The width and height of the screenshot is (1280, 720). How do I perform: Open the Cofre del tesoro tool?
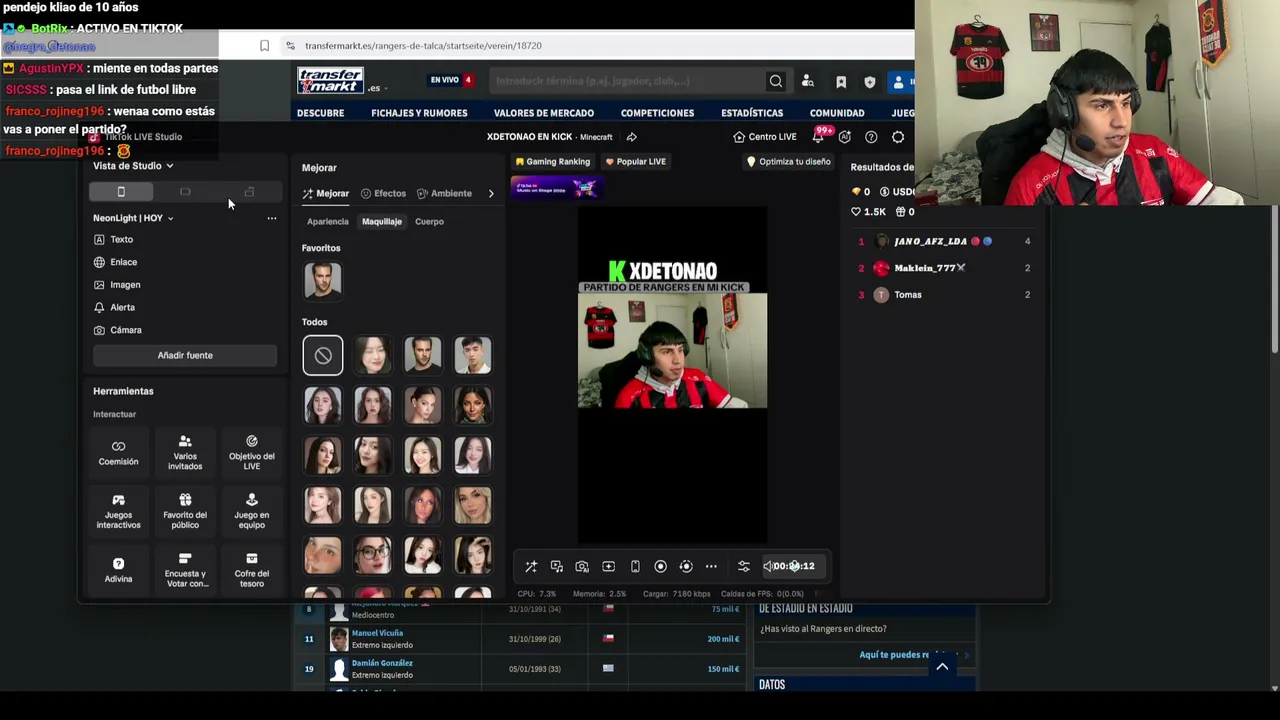(252, 570)
